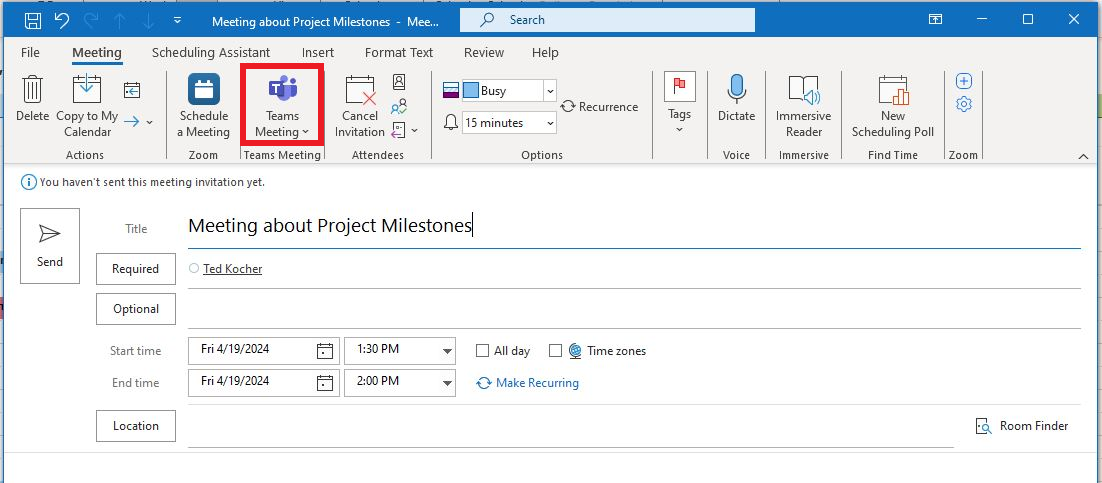Expand the 1:30 PM start time dropdown
Viewport: 1102px width, 483px height.
(446, 351)
